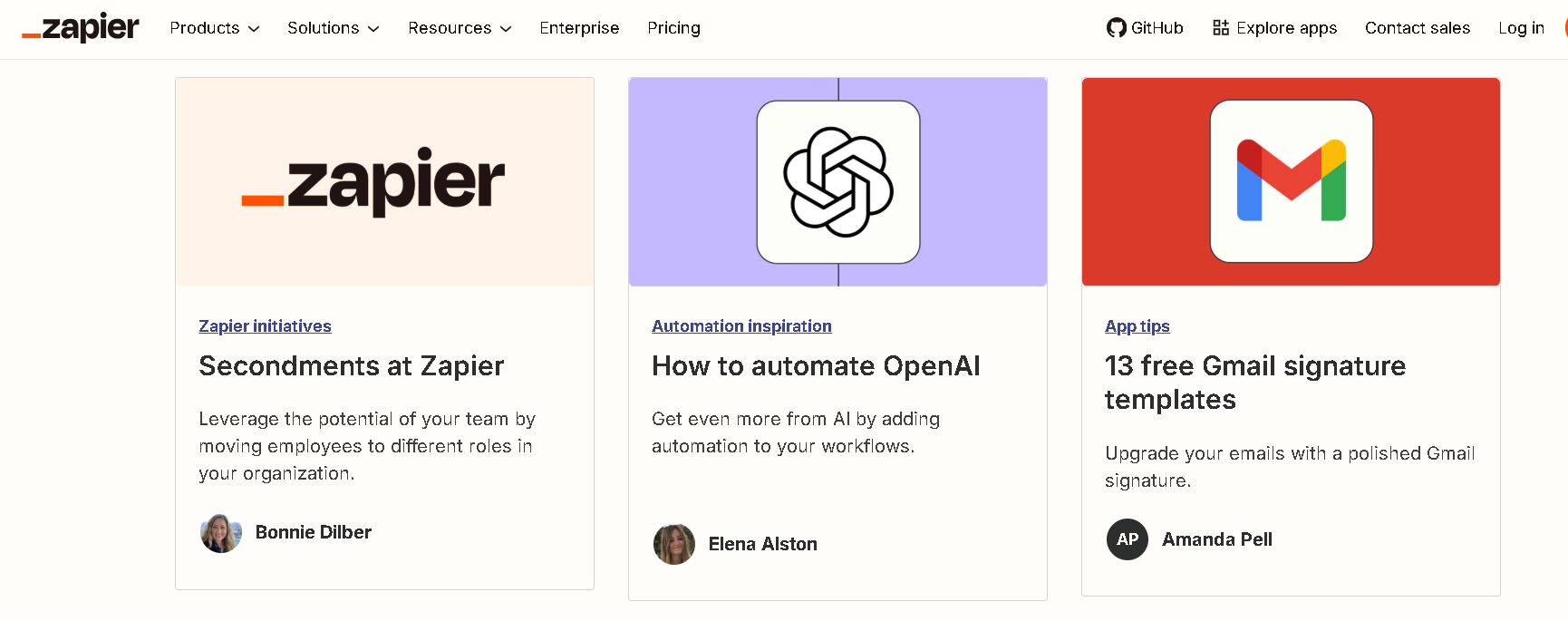Screen dimensions: 1568x621
Task: Click Elena Alston's avatar photo
Action: pos(674,544)
